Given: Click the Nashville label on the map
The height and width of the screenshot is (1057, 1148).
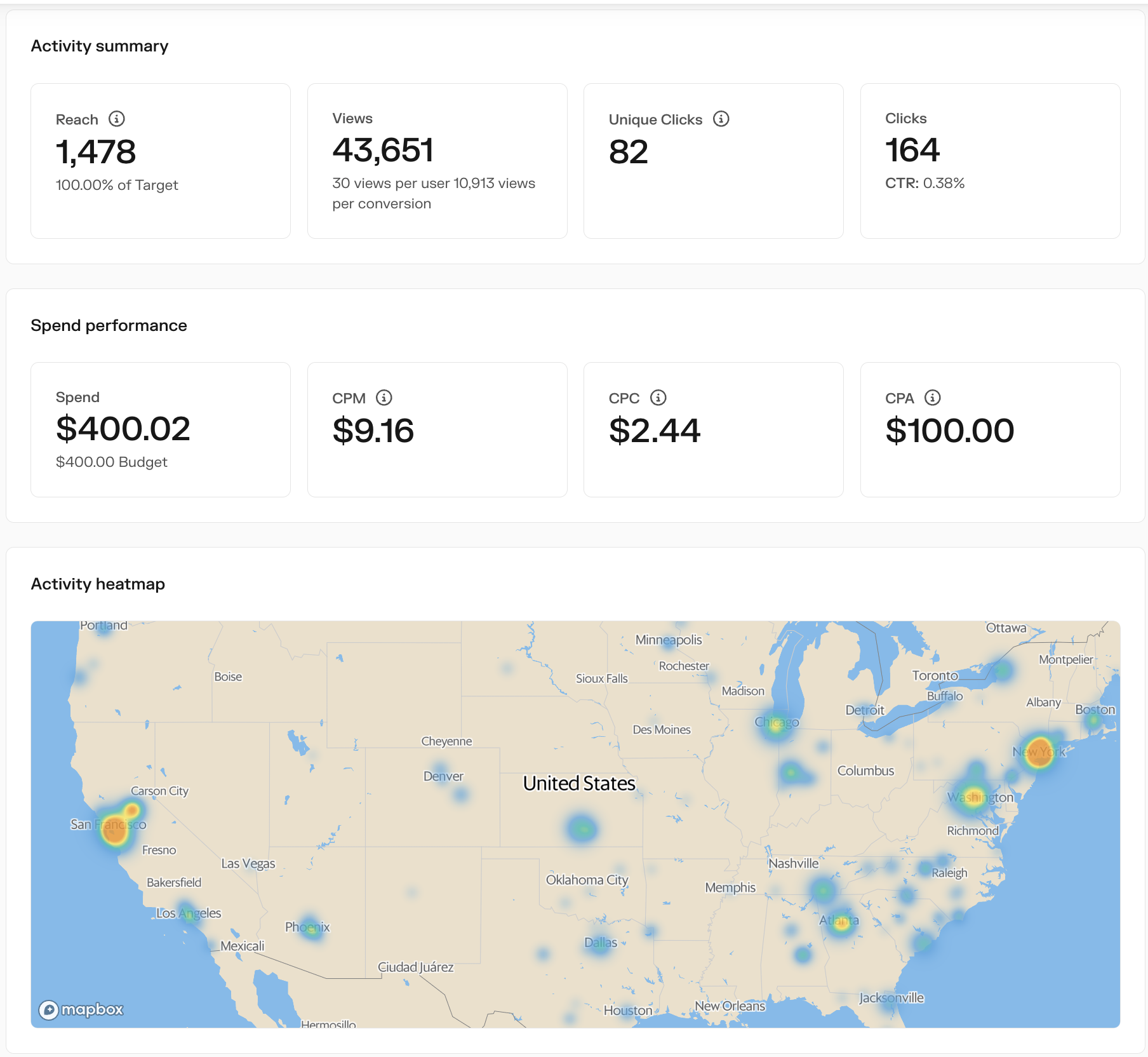Looking at the screenshot, I should point(794,863).
